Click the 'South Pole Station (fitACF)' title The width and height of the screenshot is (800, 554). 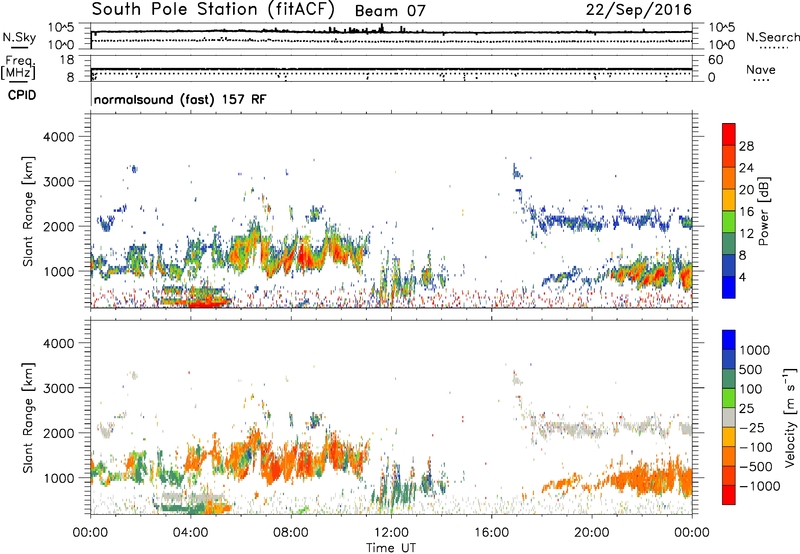pyautogui.click(x=213, y=9)
